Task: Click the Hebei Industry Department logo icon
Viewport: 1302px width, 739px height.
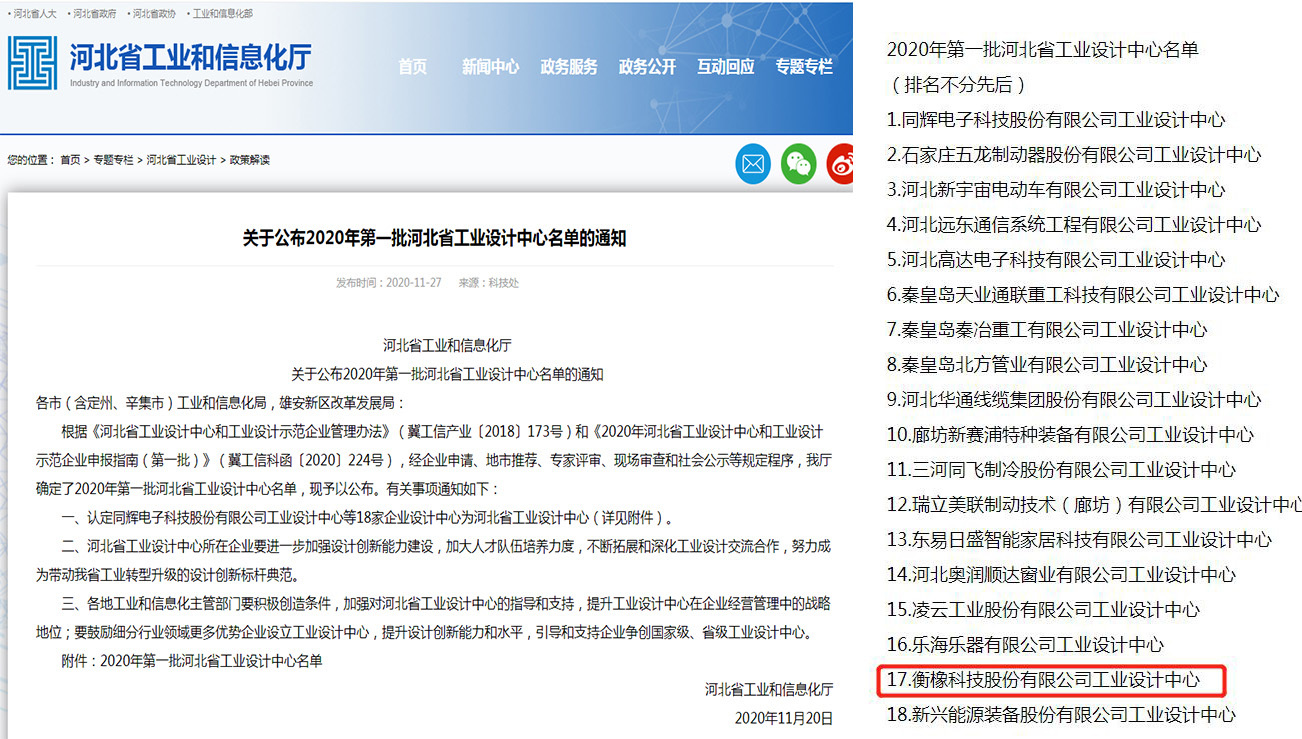Action: [x=33, y=62]
